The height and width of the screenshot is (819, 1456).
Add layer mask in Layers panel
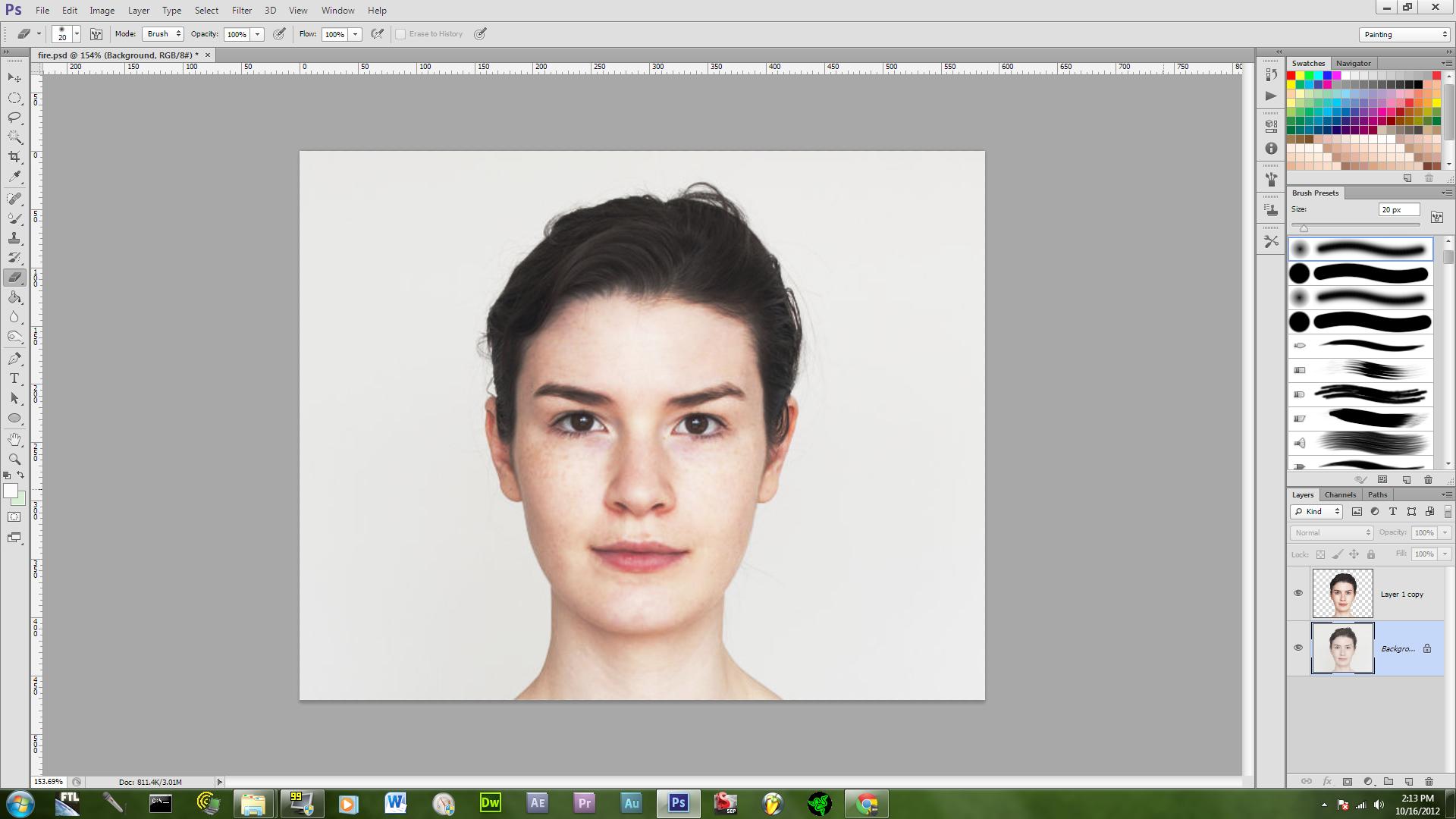pyautogui.click(x=1348, y=781)
